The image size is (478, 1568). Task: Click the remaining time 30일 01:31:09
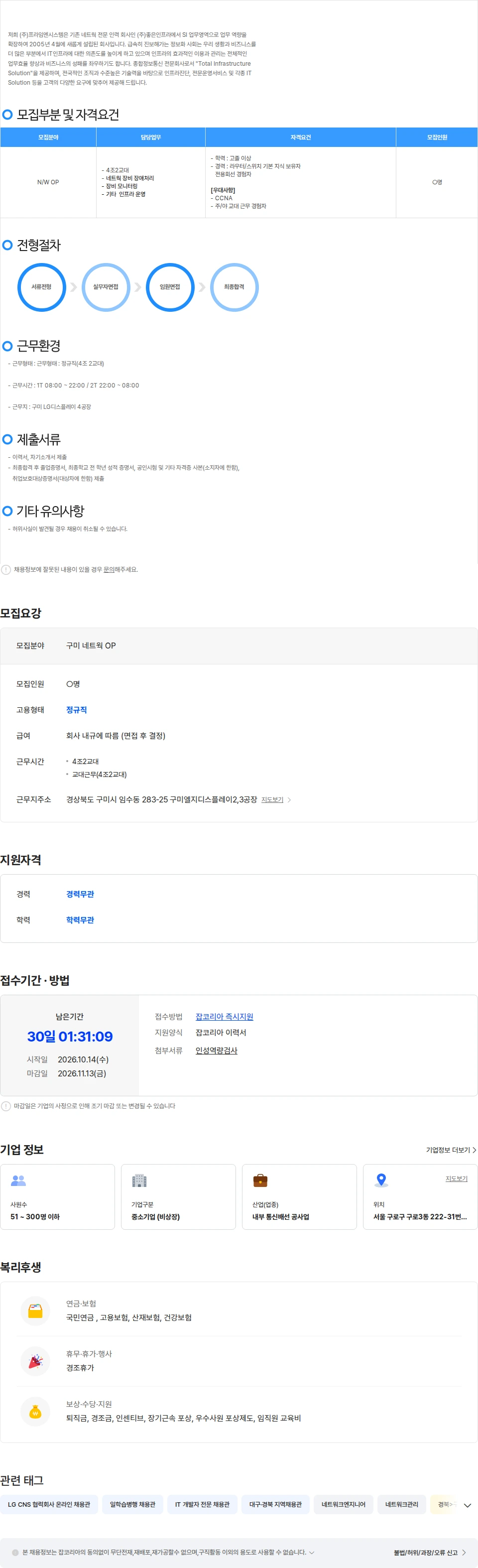click(x=70, y=1036)
